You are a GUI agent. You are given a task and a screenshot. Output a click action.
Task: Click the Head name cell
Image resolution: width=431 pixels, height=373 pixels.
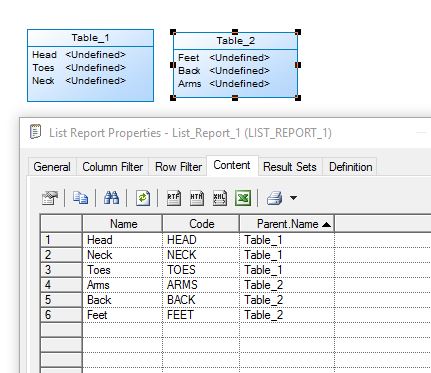(122, 240)
